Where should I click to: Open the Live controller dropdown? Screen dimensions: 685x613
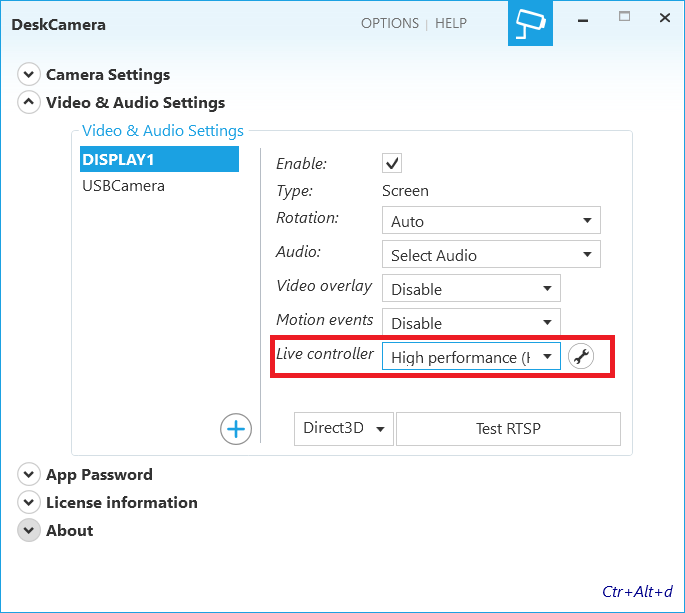(x=470, y=357)
